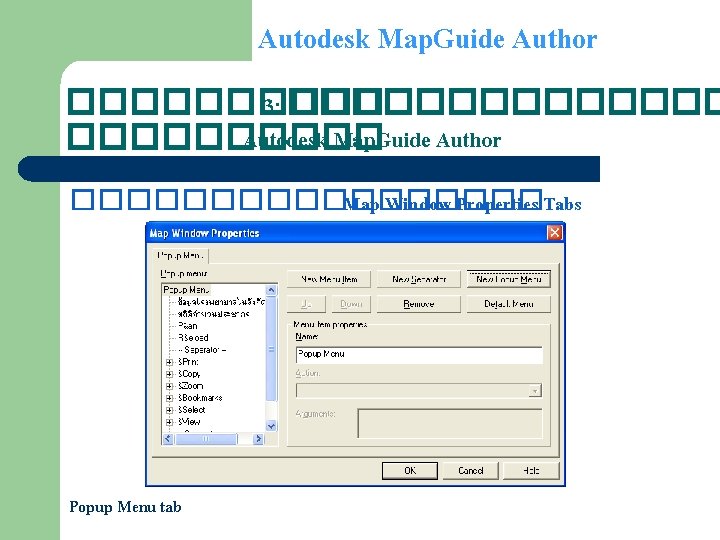Screen dimensions: 720x540
Task: Select the Reload item in the tree
Action: [193, 338]
